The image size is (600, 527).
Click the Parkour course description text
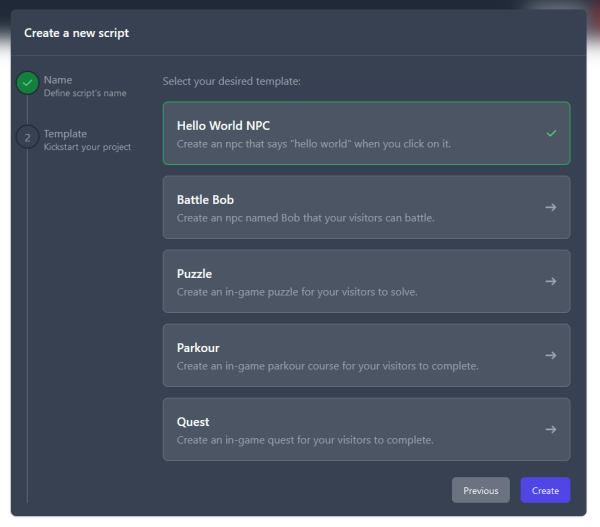pos(328,366)
